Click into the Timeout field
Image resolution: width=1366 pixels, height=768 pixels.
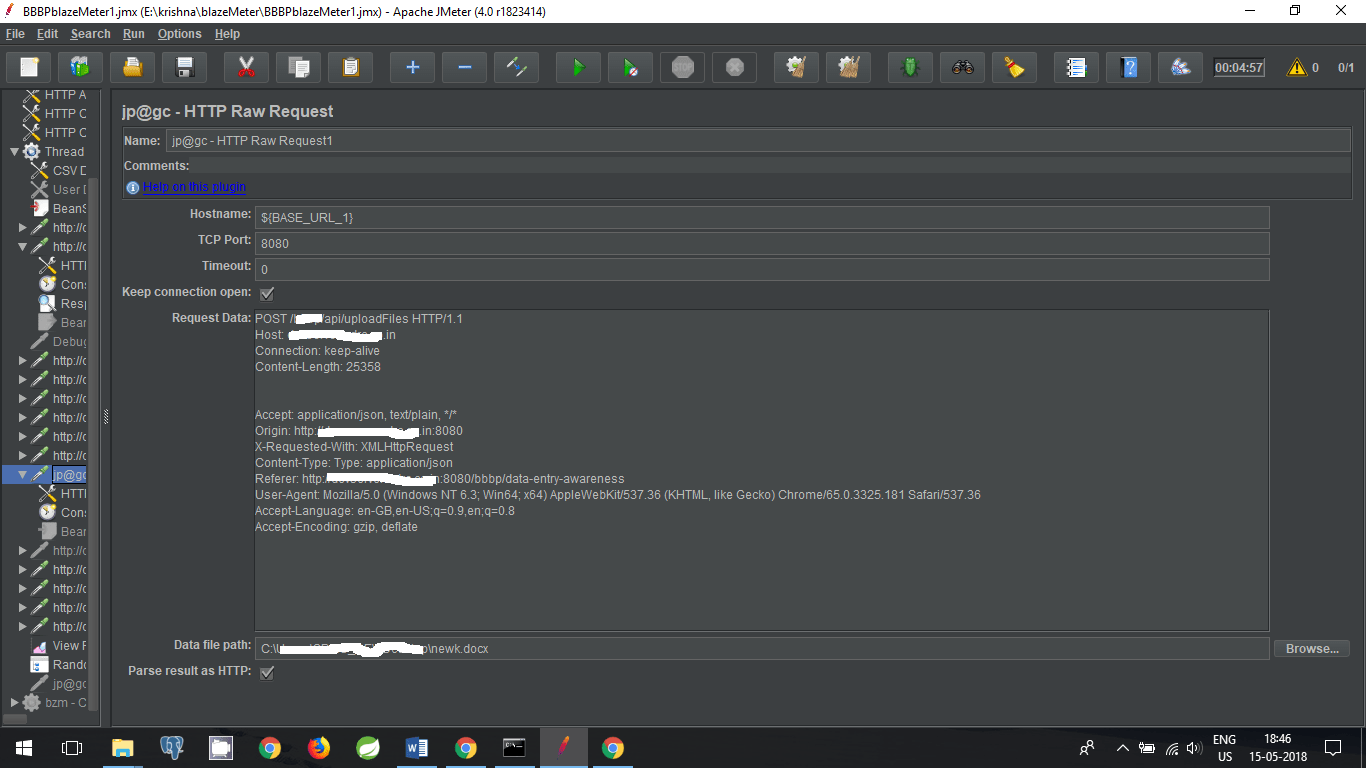pyautogui.click(x=762, y=269)
